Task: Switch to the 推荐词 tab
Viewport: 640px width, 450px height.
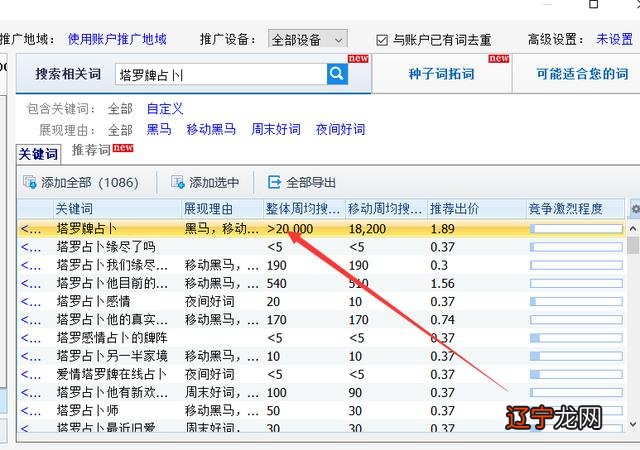Action: [x=91, y=150]
